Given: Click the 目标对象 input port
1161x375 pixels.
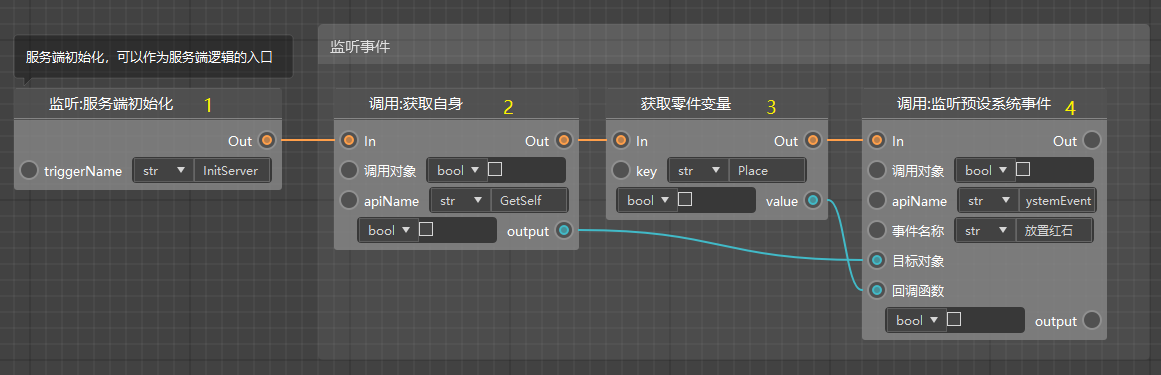Looking at the screenshot, I should (877, 260).
